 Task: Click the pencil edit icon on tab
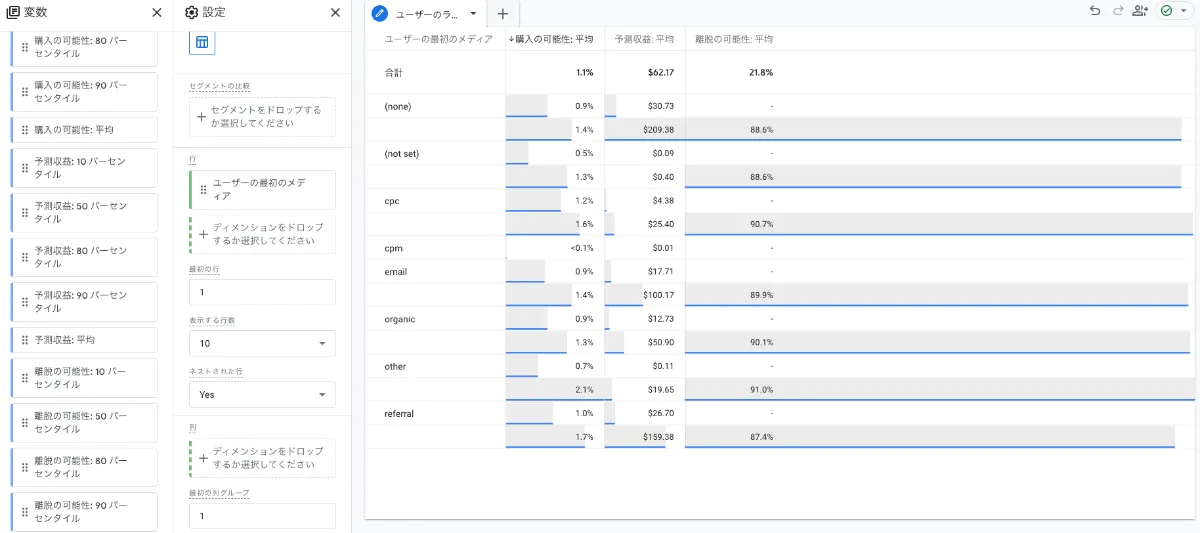(x=379, y=14)
